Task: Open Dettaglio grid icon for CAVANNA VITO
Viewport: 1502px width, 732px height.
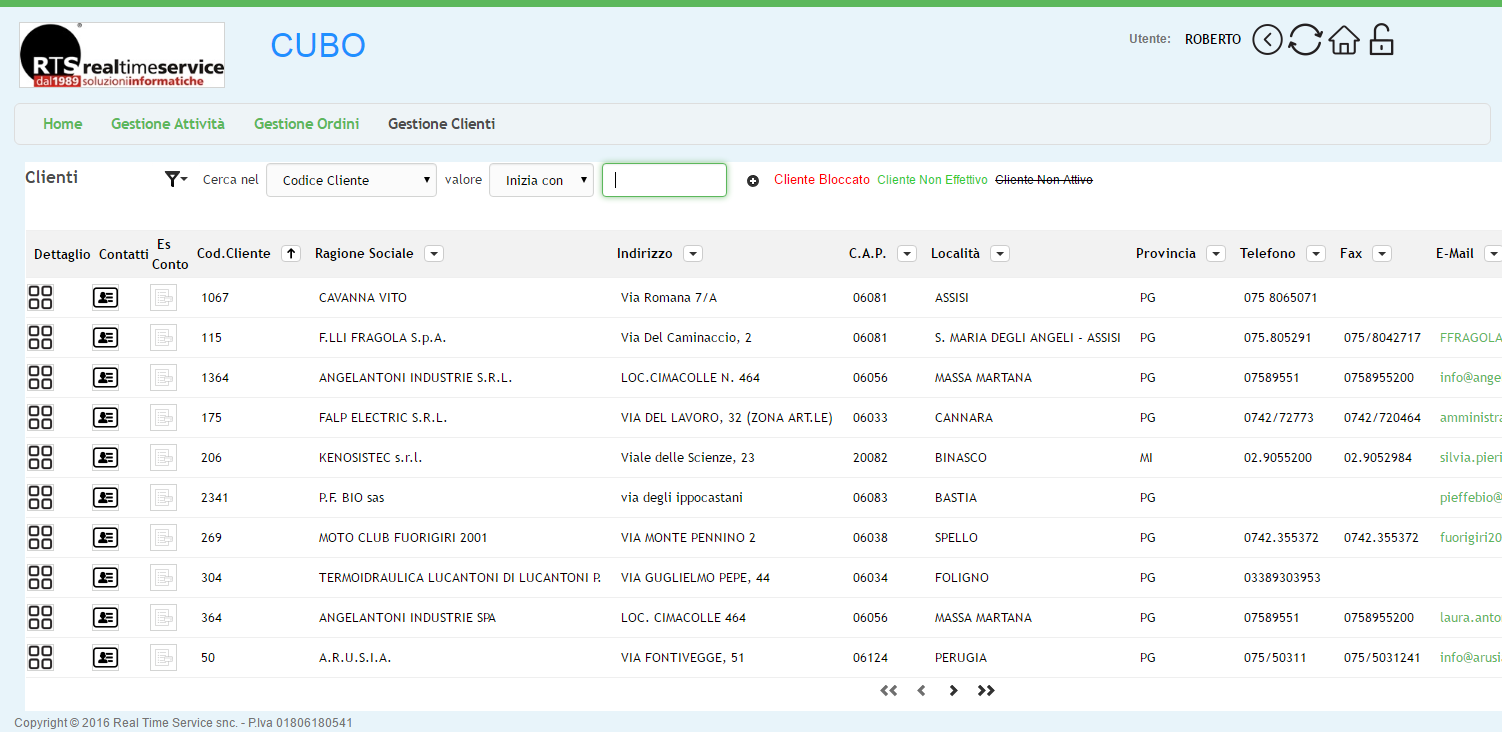Action: [40, 297]
